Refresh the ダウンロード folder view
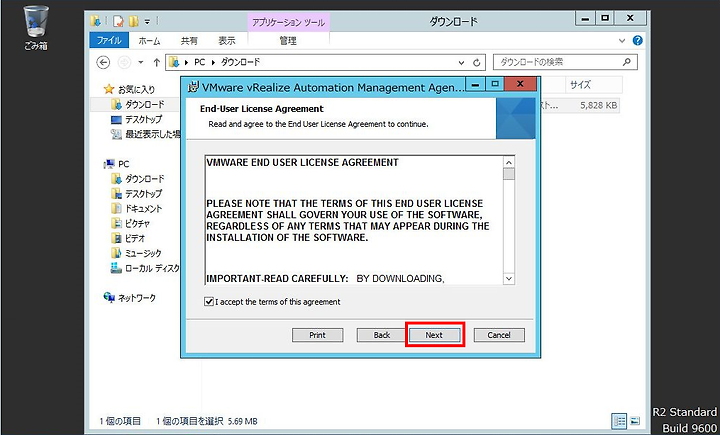This screenshot has width=720, height=435. [477, 62]
